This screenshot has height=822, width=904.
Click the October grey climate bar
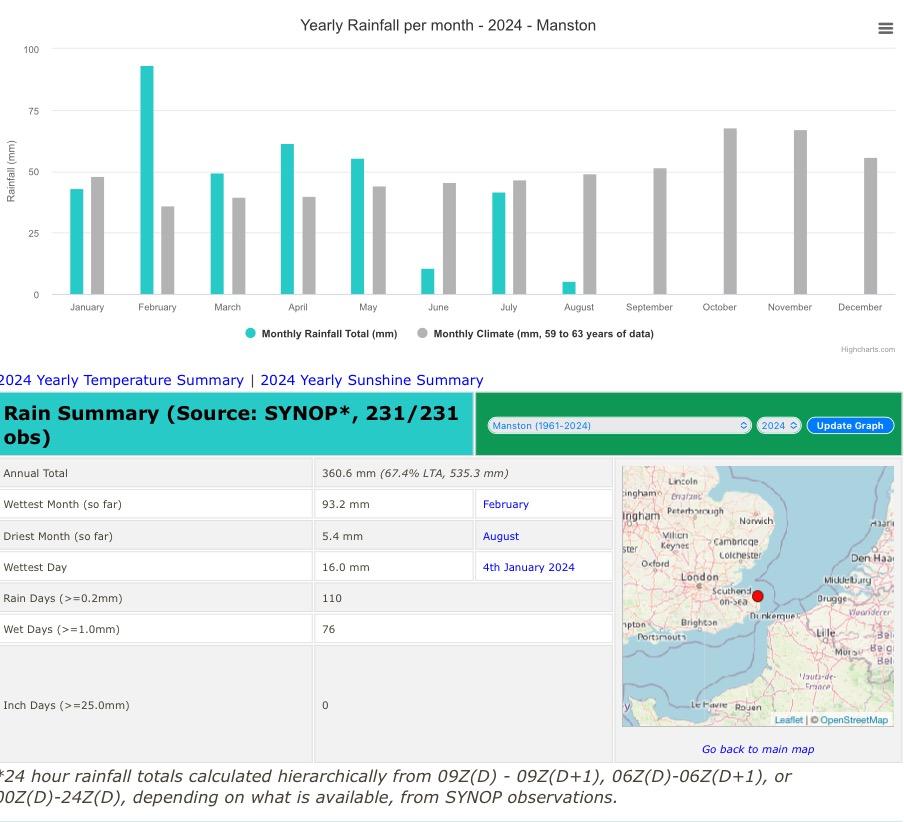(731, 211)
